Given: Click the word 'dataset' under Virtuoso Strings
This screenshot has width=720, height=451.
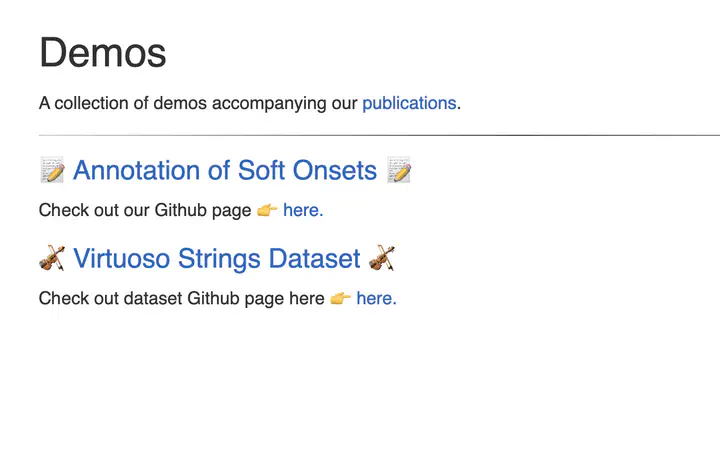Looking at the screenshot, I should [152, 298].
